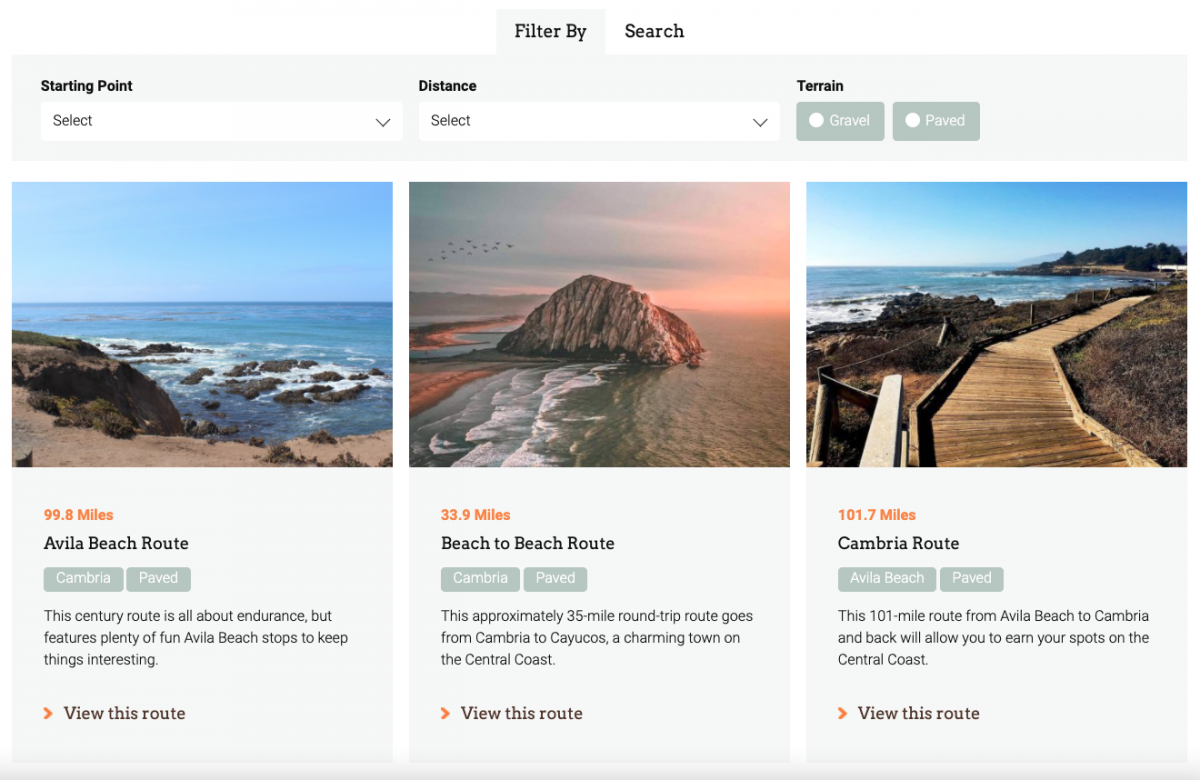1200x780 pixels.
Task: Click Avila Beach tag on Cambria Route card
Action: (887, 578)
